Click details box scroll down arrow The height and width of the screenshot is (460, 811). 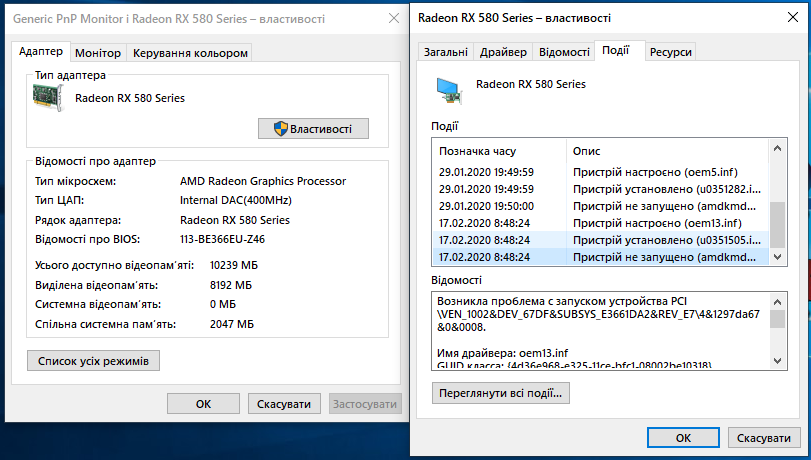(x=777, y=361)
